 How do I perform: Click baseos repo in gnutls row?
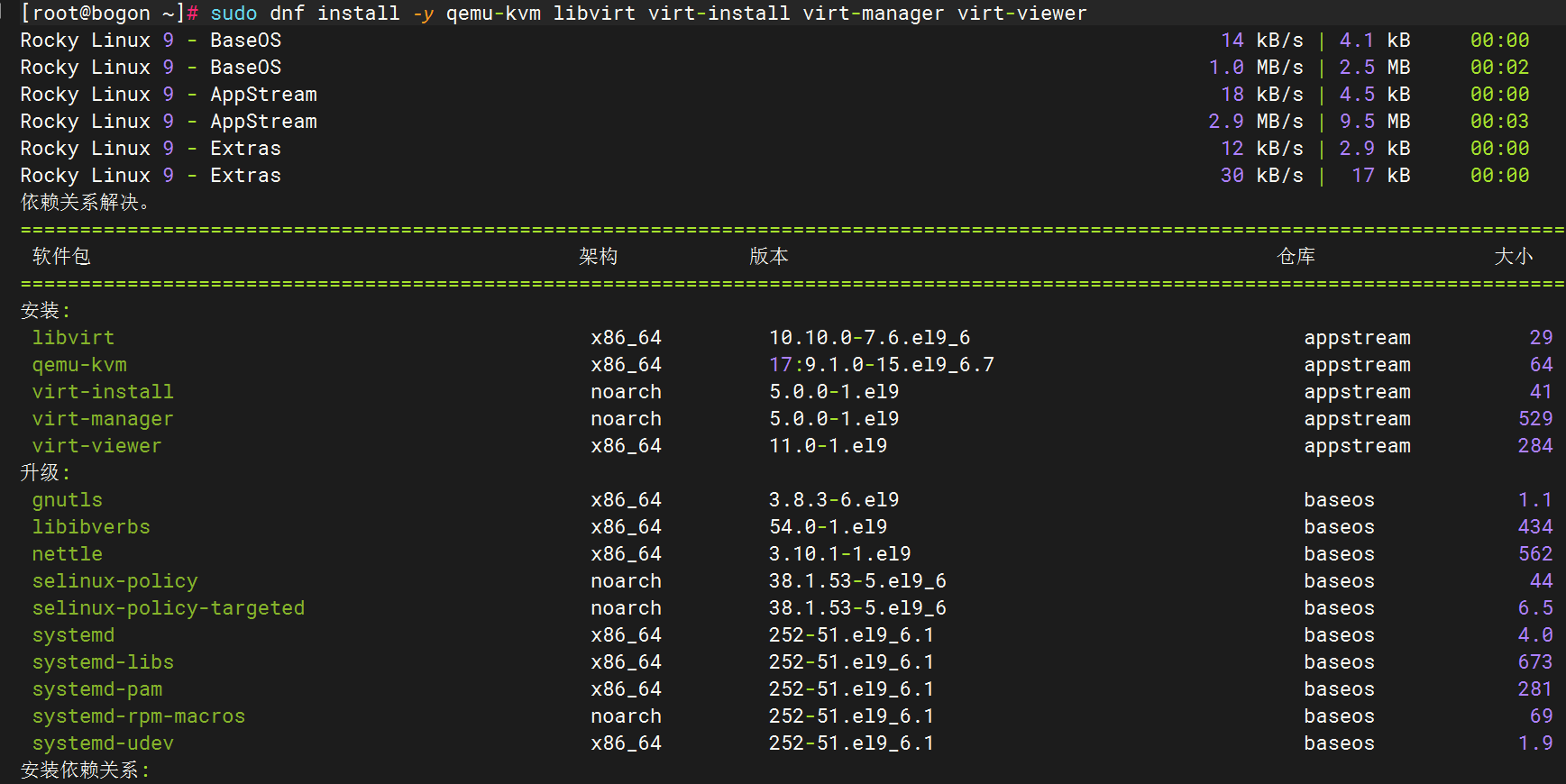[x=1339, y=500]
